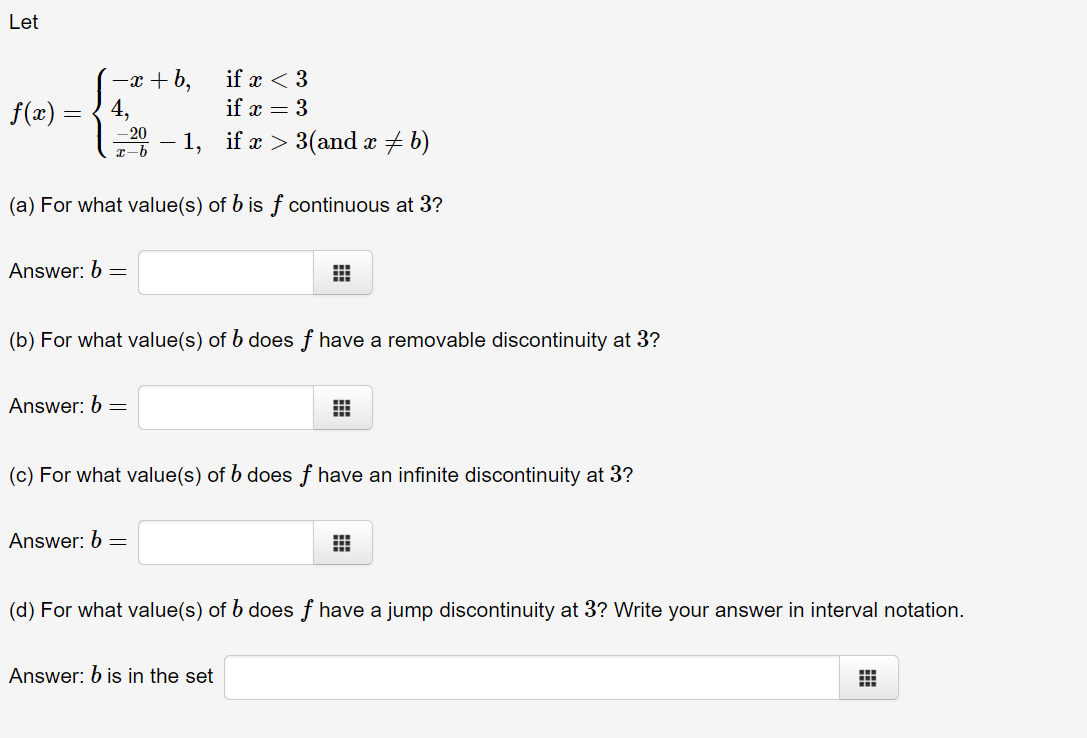Screen dimensions: 1087x738
Task: Click the interval notation answer field for part (d)
Action: point(530,677)
